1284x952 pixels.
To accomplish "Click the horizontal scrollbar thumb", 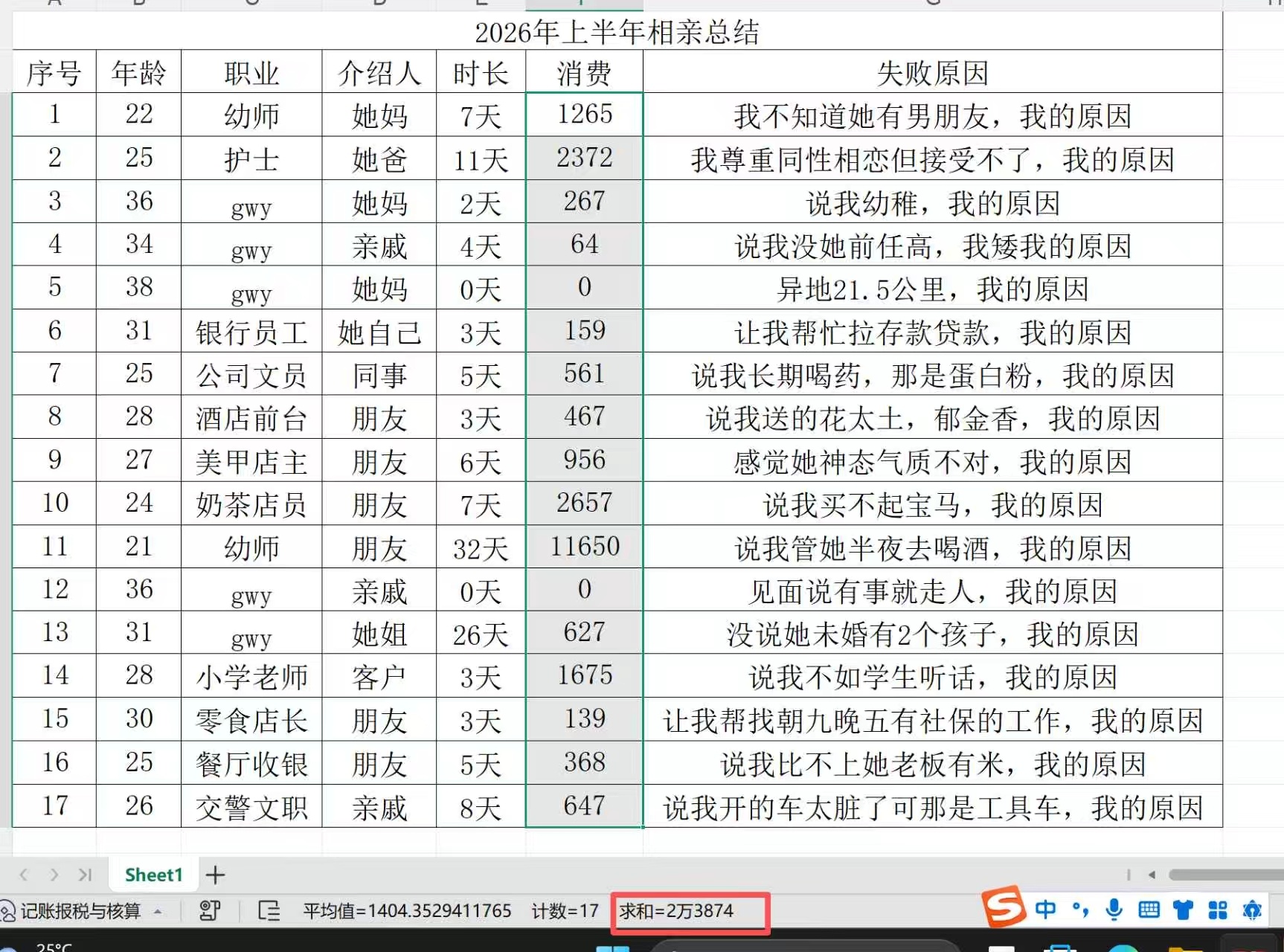I will 1226,875.
